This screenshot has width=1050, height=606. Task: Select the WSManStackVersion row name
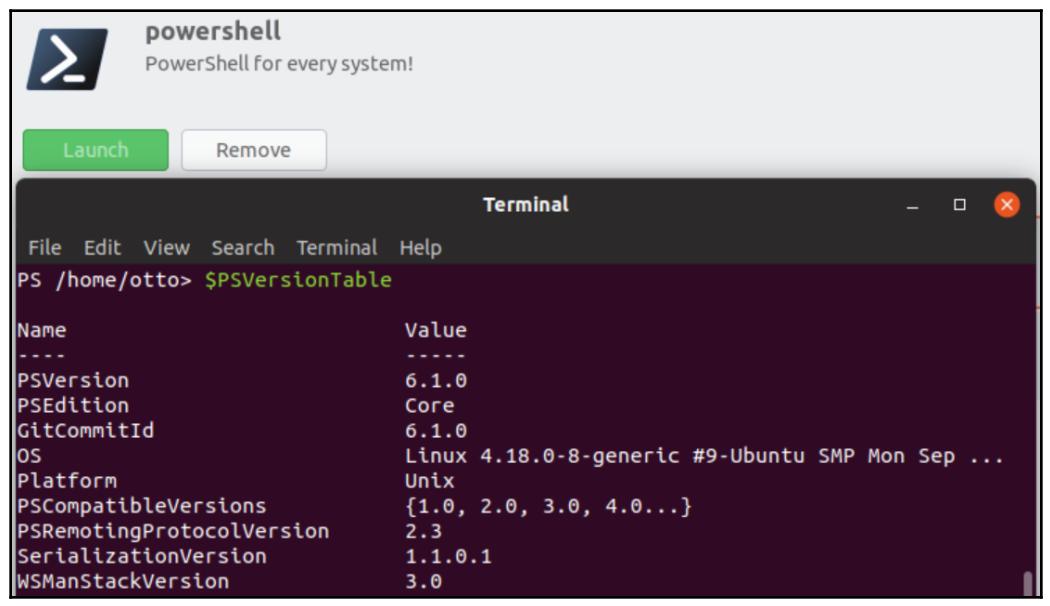(x=123, y=581)
